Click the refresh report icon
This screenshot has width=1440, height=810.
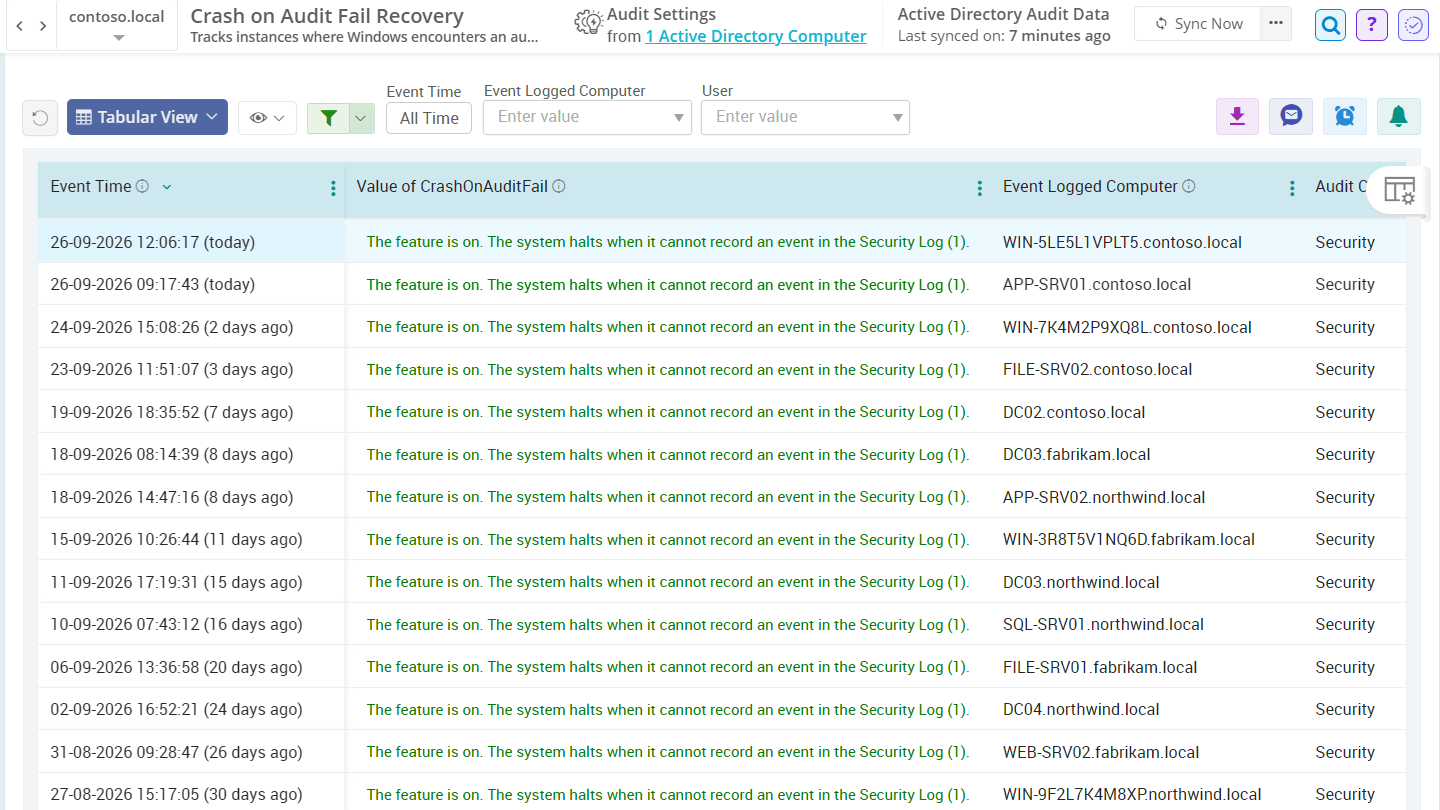tap(40, 118)
